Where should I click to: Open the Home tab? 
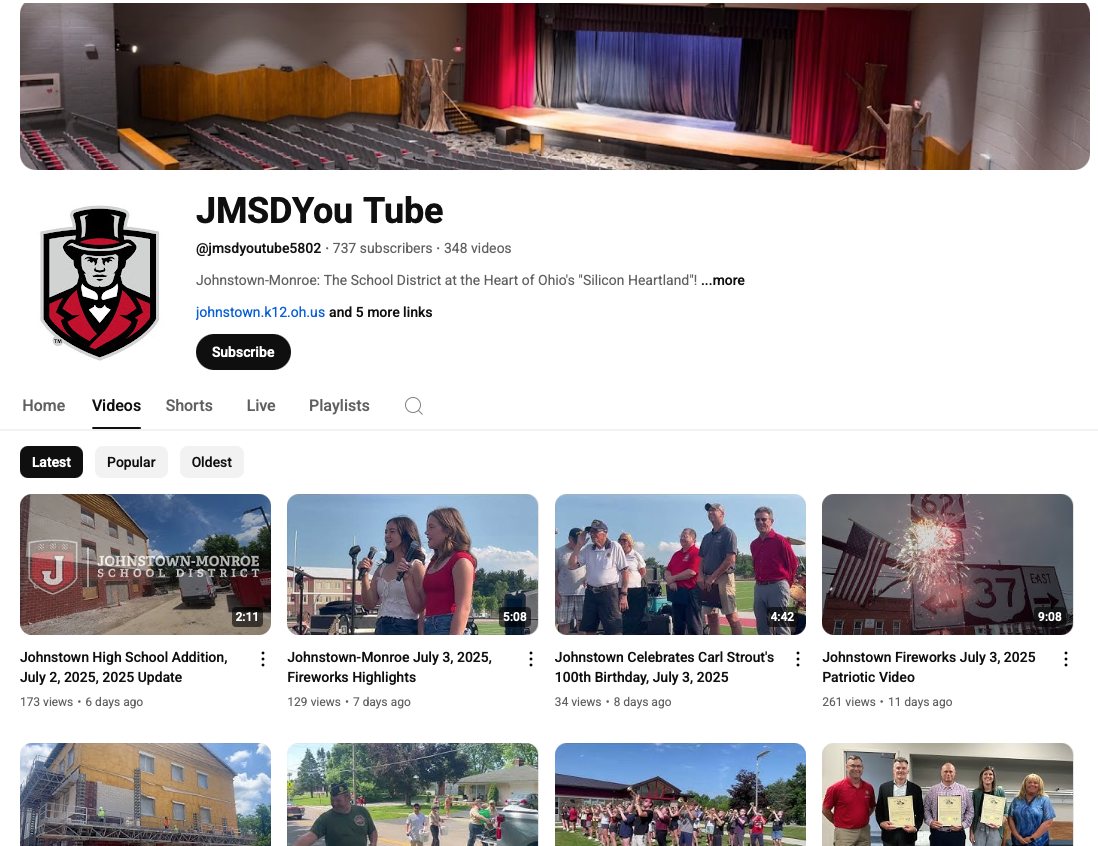[x=43, y=405]
